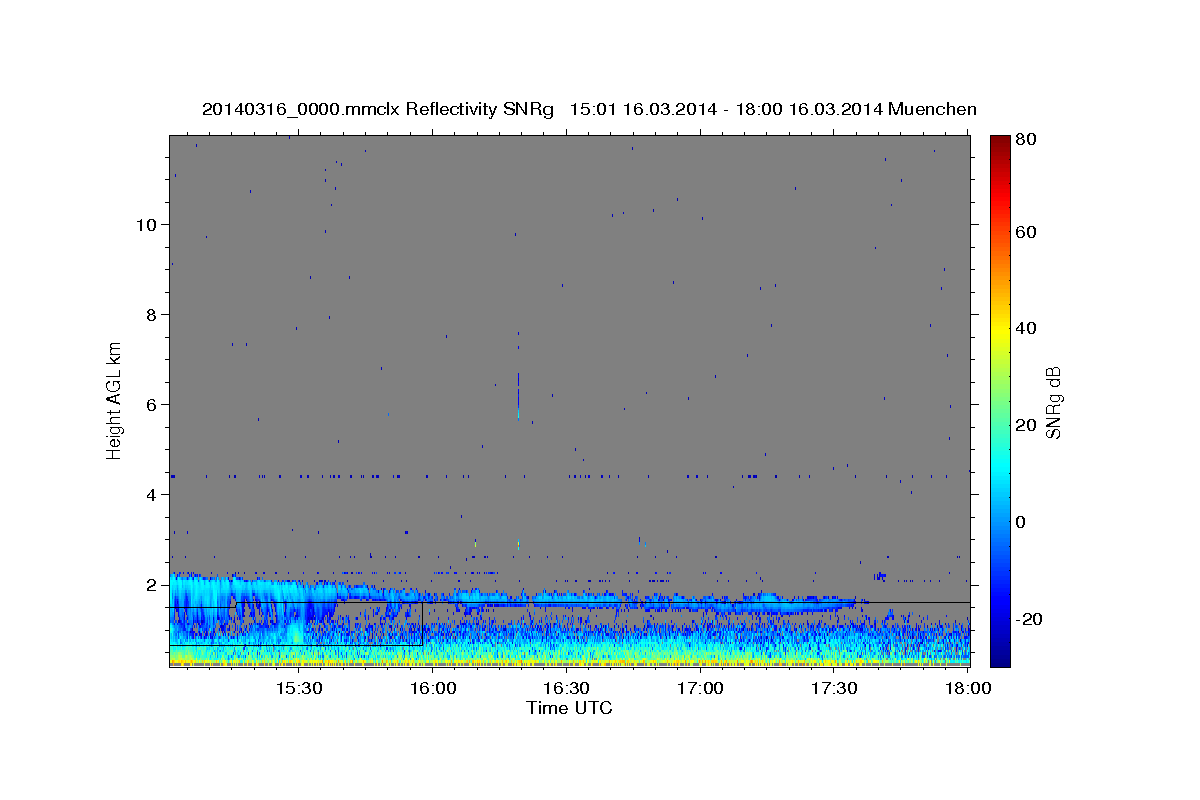Click the height tick label 2
Screen dimensions: 1200x800
point(153,585)
